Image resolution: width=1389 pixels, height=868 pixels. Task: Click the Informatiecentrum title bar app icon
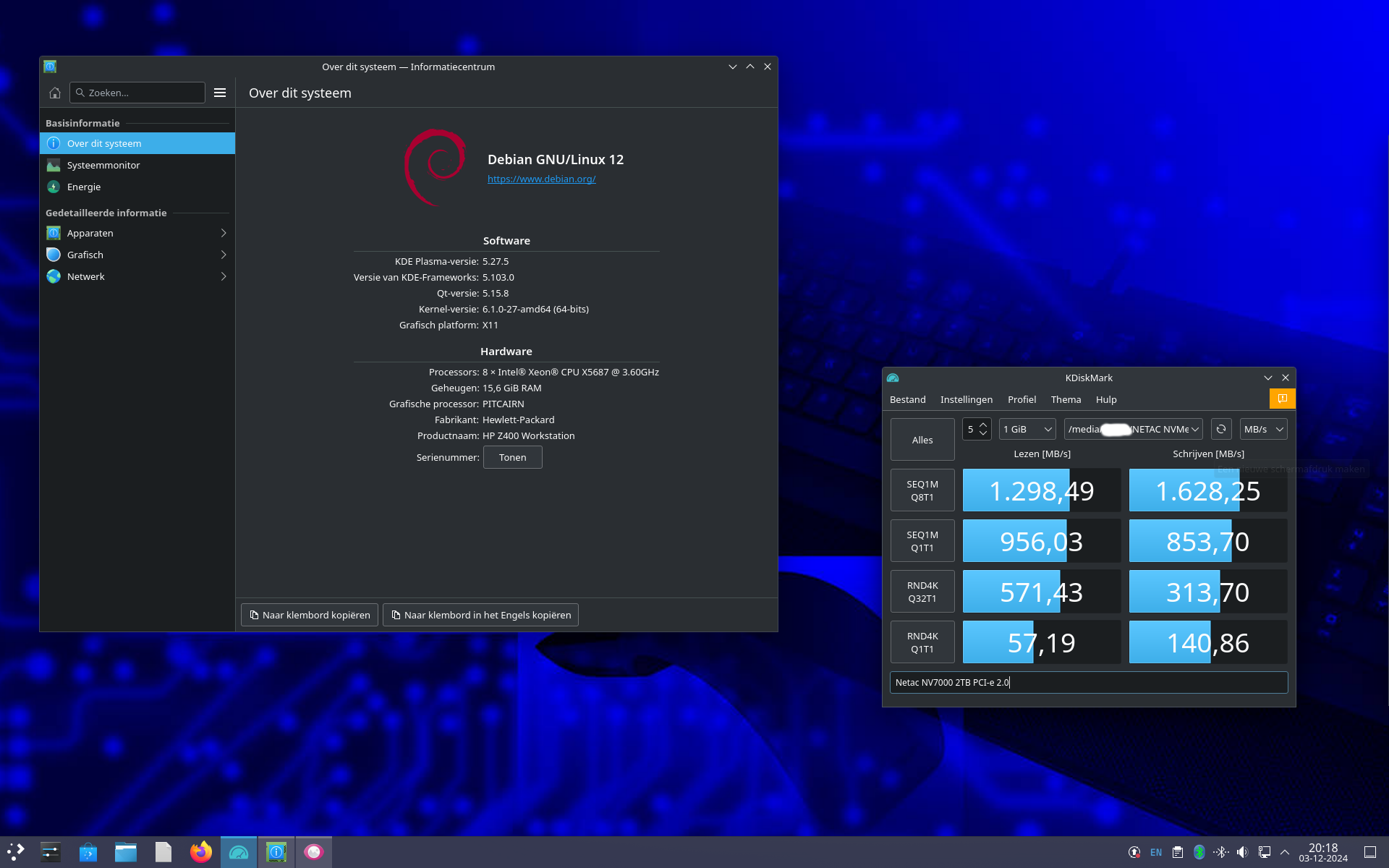[x=50, y=67]
